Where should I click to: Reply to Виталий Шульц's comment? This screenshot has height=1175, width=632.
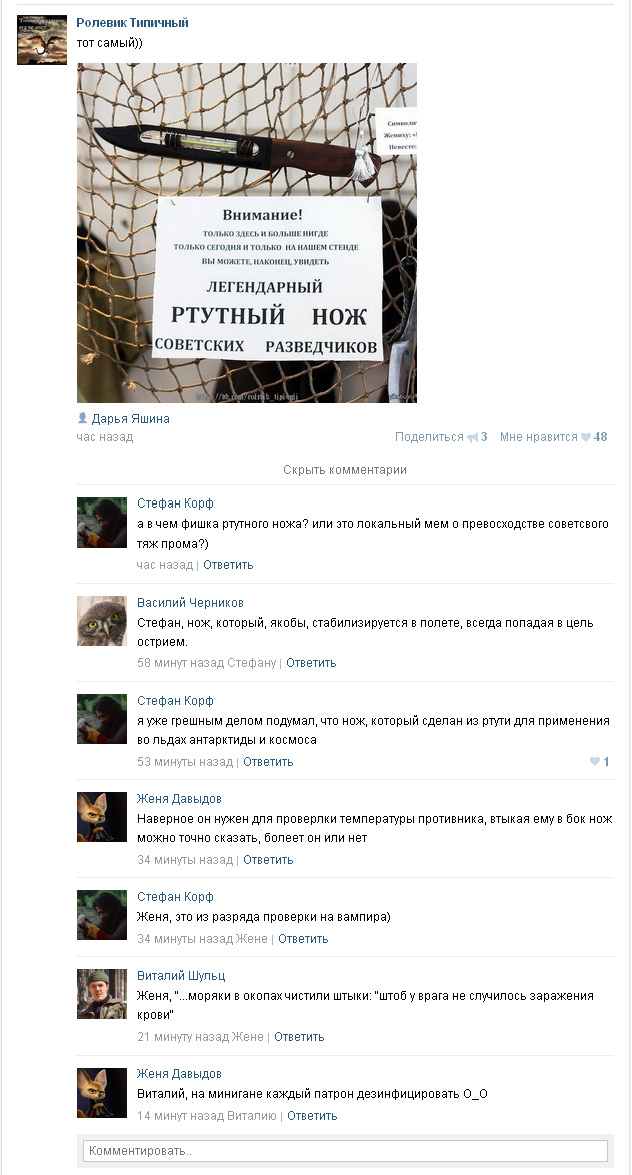[x=299, y=1036]
